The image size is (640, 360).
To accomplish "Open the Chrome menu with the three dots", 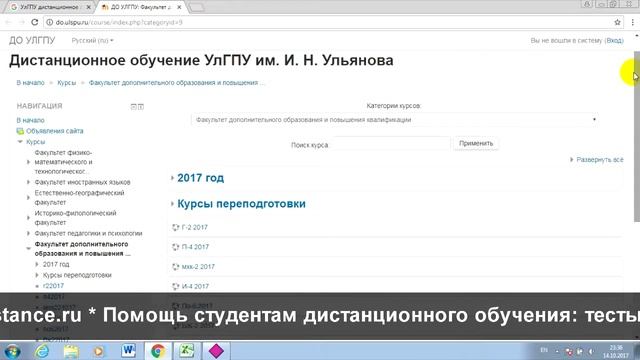I will click(x=633, y=22).
